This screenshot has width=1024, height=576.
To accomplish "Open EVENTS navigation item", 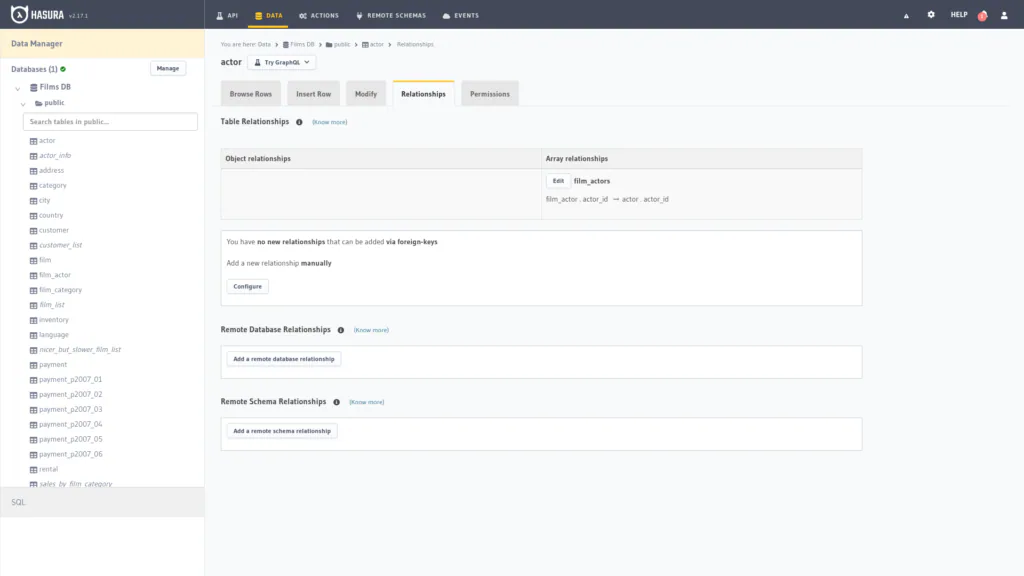I will tap(460, 15).
